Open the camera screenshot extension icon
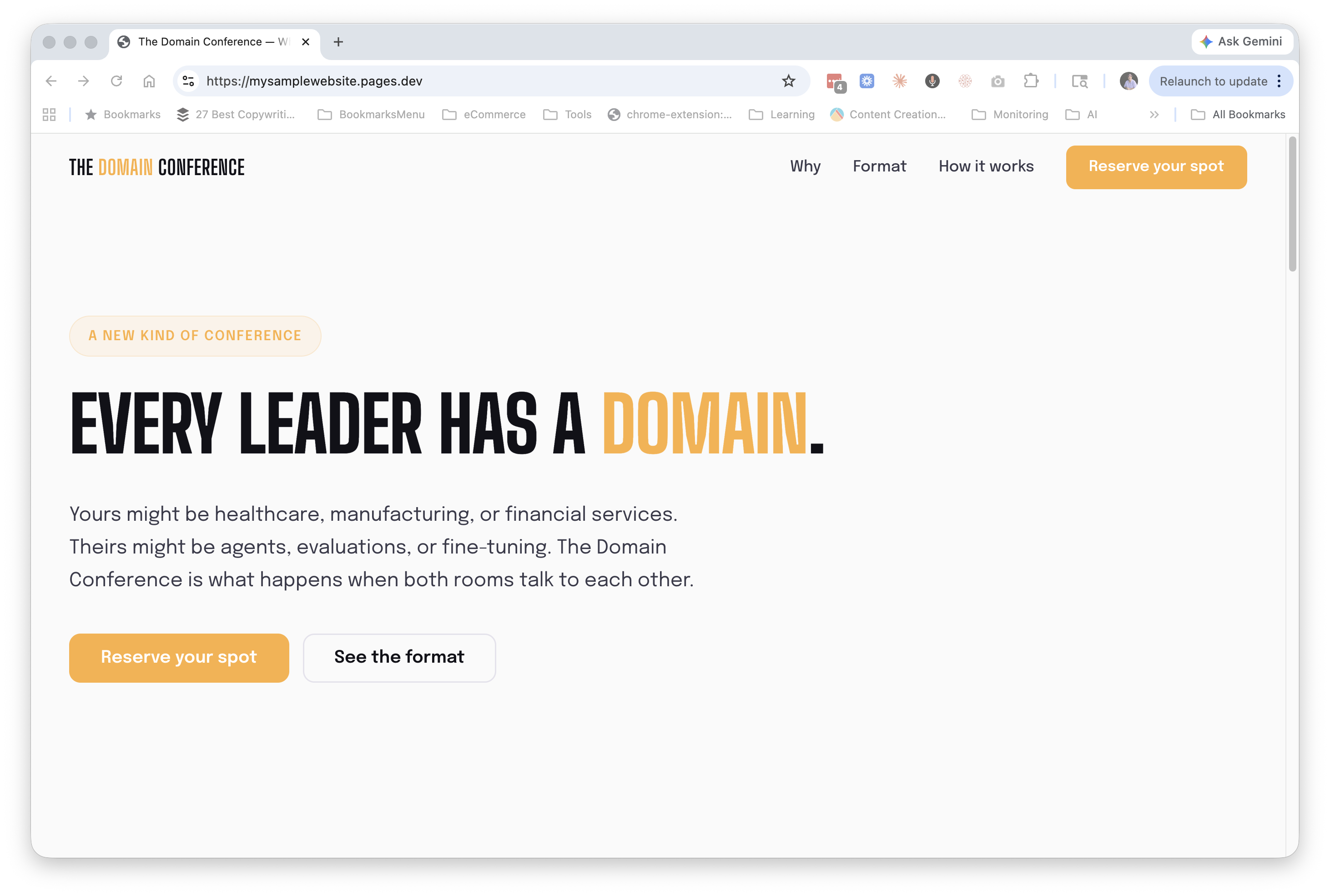1330x896 pixels. pos(997,81)
